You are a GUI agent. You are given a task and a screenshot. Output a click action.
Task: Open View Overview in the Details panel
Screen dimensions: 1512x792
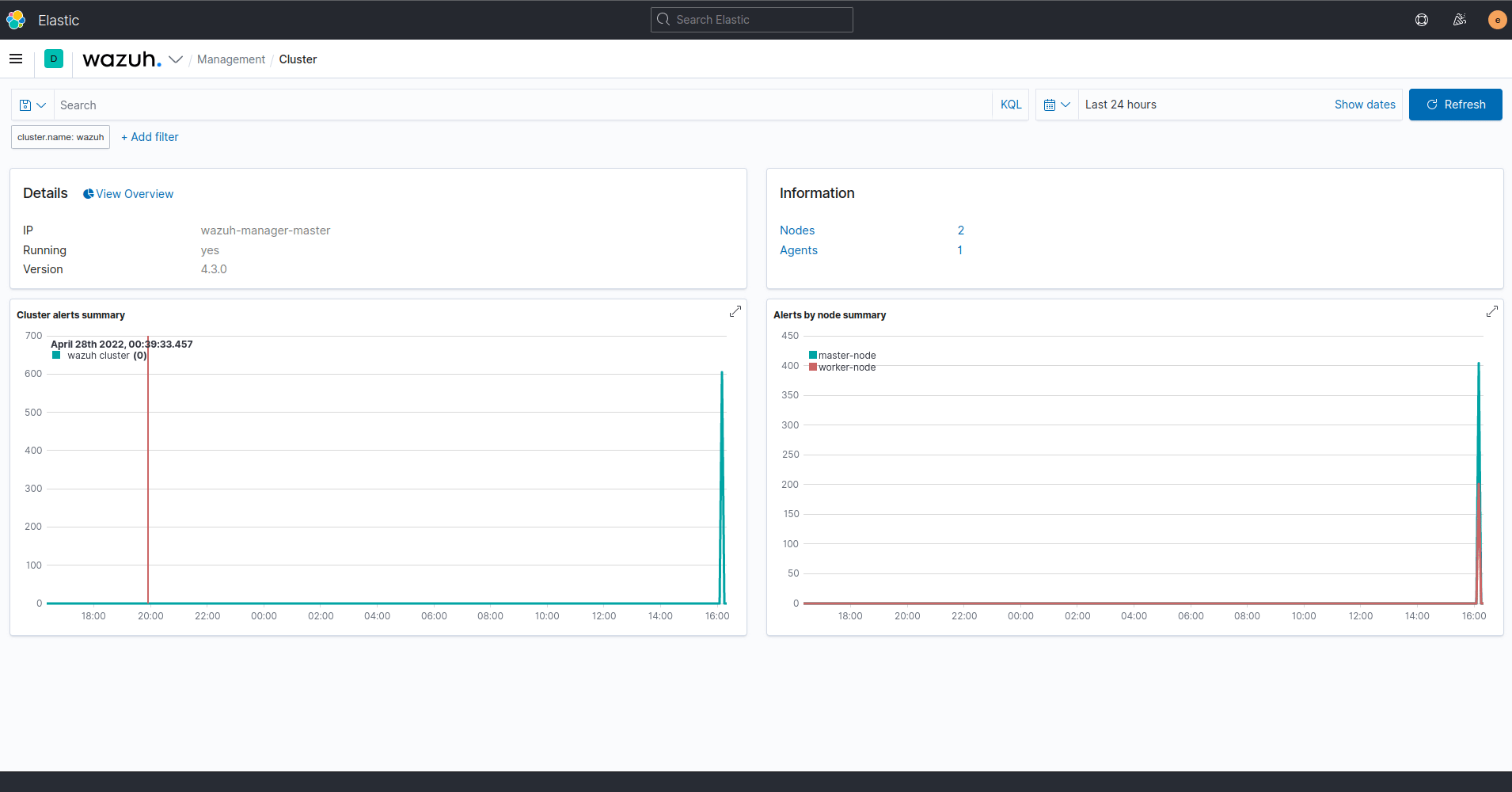coord(128,193)
